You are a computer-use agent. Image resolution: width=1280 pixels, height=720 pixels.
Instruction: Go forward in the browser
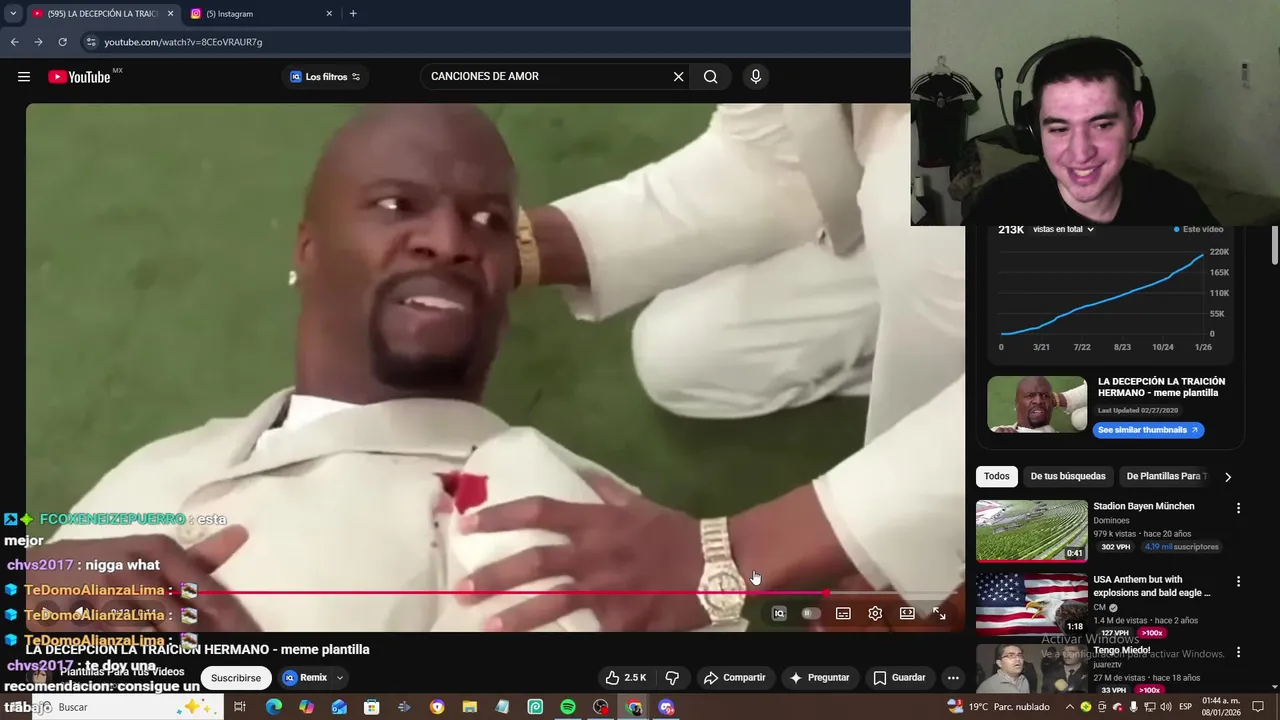coord(38,42)
